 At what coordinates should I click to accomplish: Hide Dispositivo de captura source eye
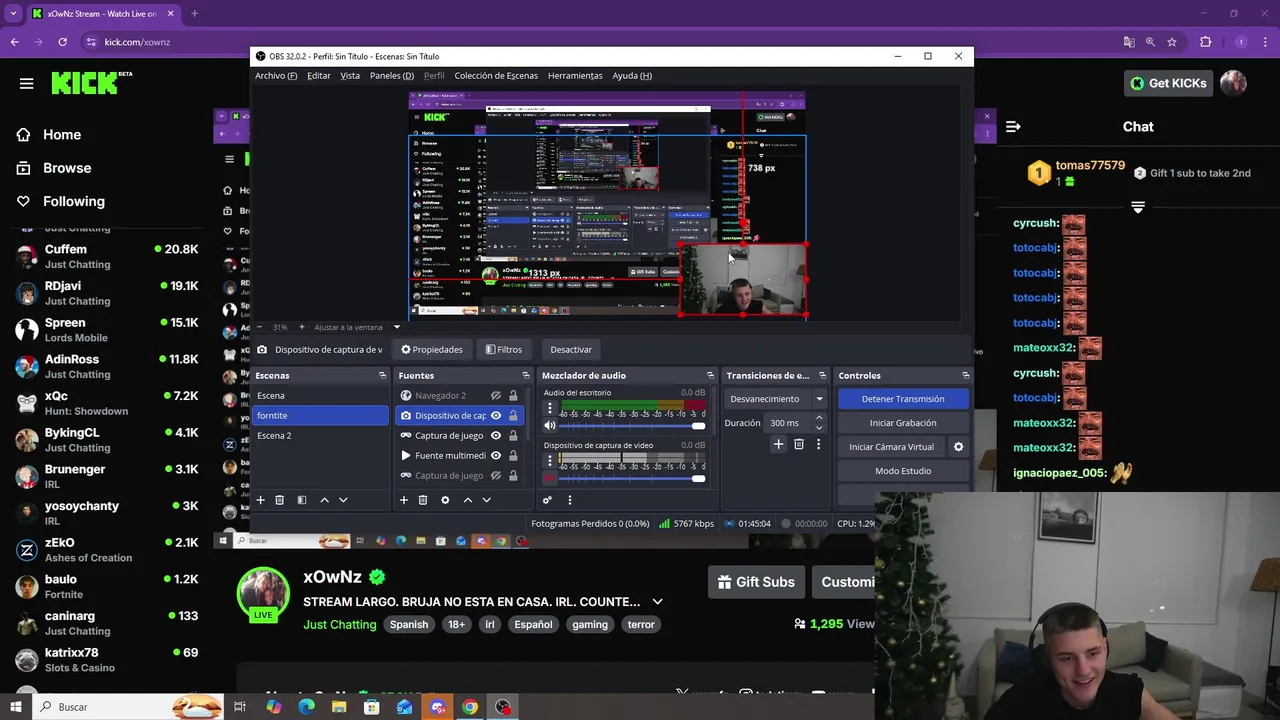click(496, 415)
